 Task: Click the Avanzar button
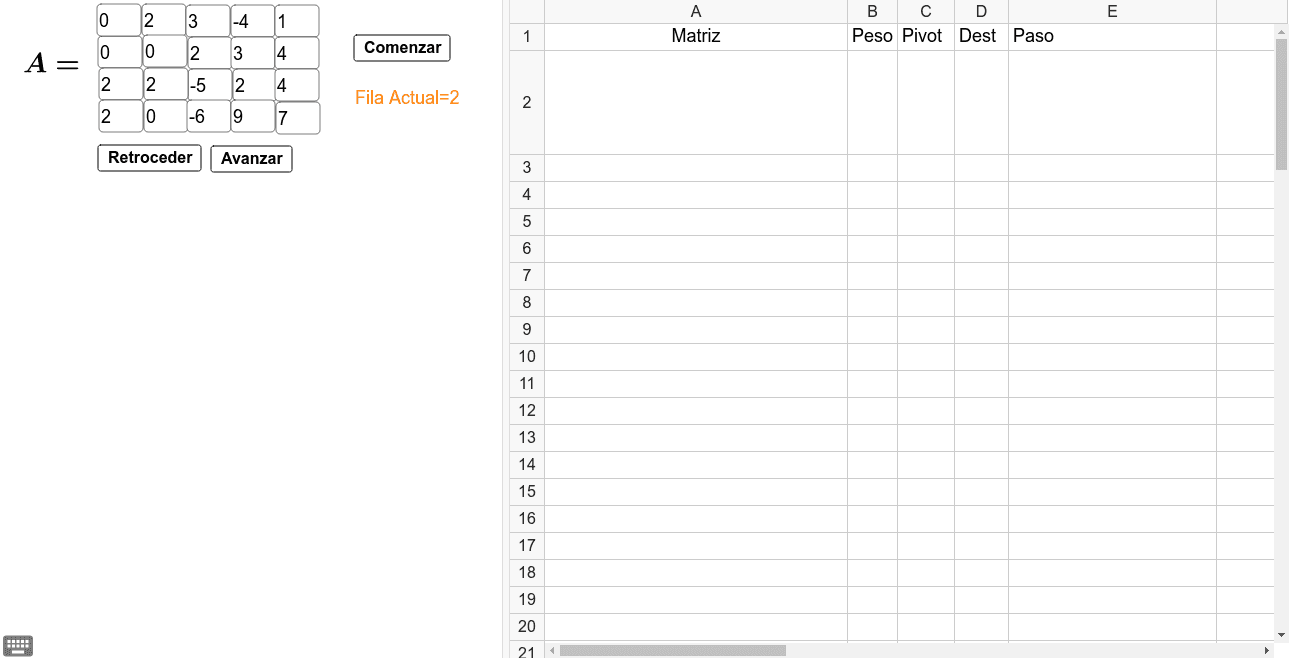coord(251,159)
